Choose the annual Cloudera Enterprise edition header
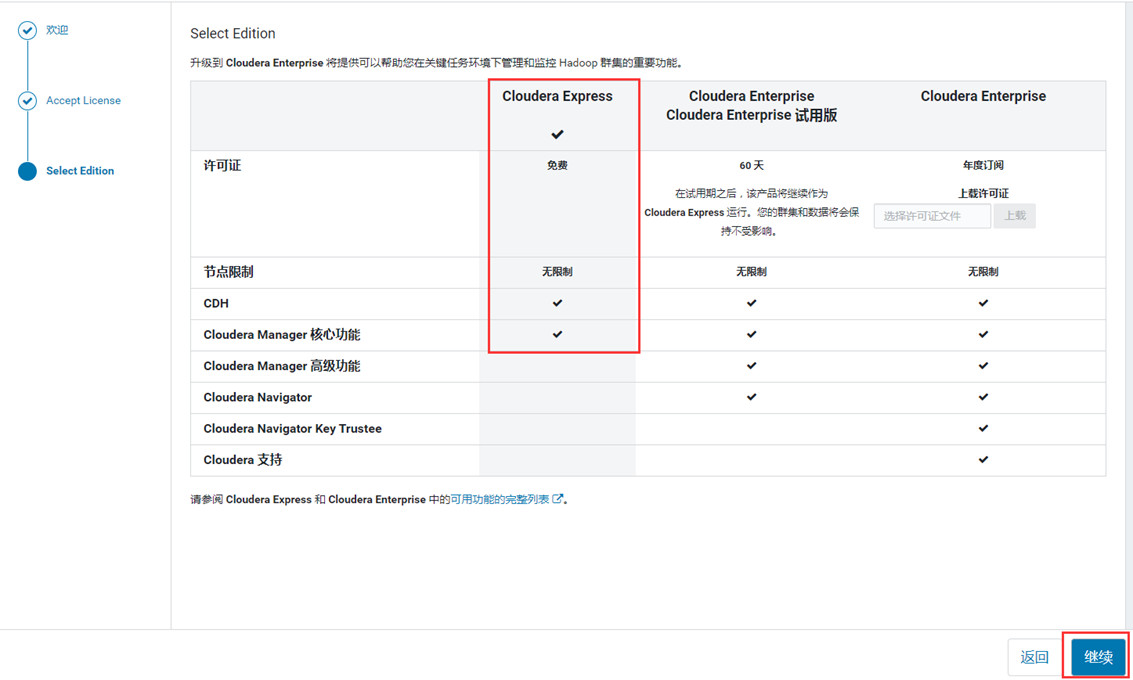Image resolution: width=1133 pixels, height=680 pixels. click(983, 96)
